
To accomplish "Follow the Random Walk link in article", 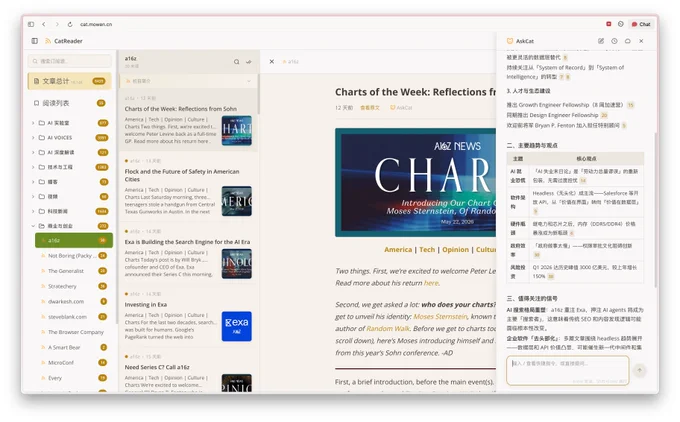I will 388,329.
